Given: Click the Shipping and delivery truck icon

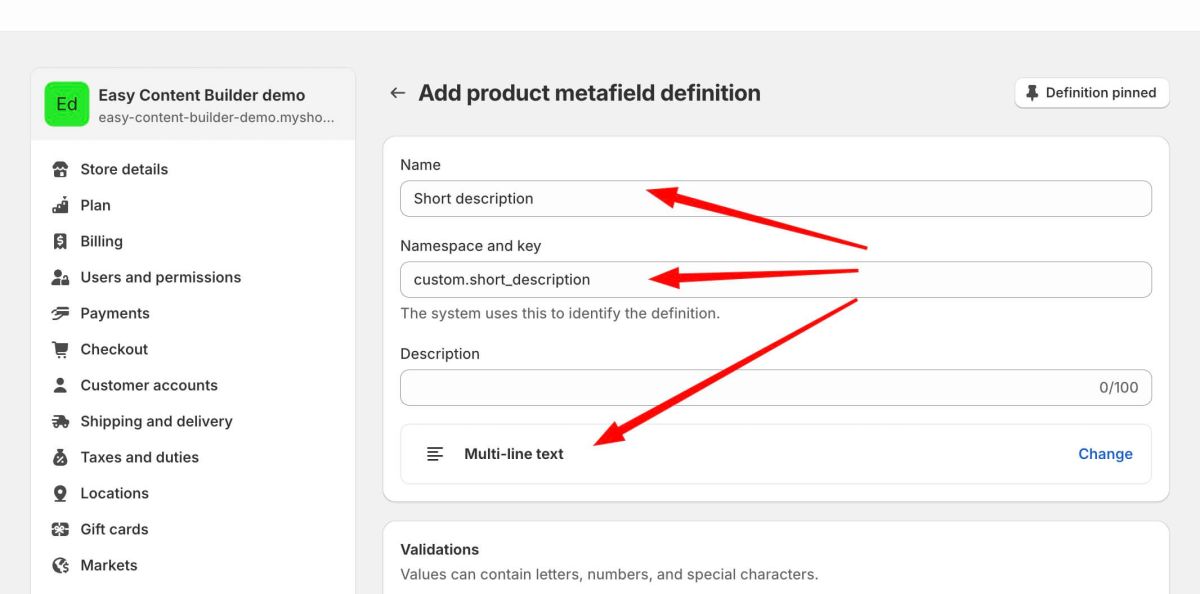Looking at the screenshot, I should (x=60, y=421).
